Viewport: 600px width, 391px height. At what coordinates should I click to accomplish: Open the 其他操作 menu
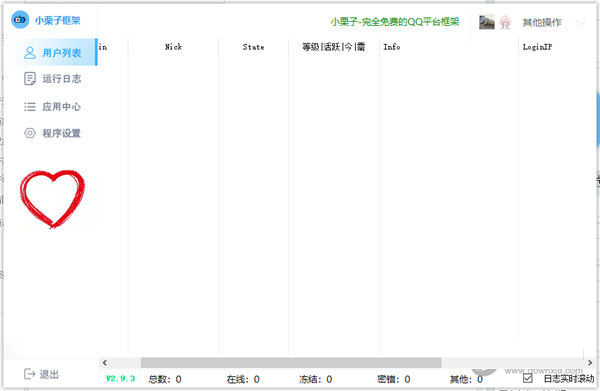click(x=542, y=23)
